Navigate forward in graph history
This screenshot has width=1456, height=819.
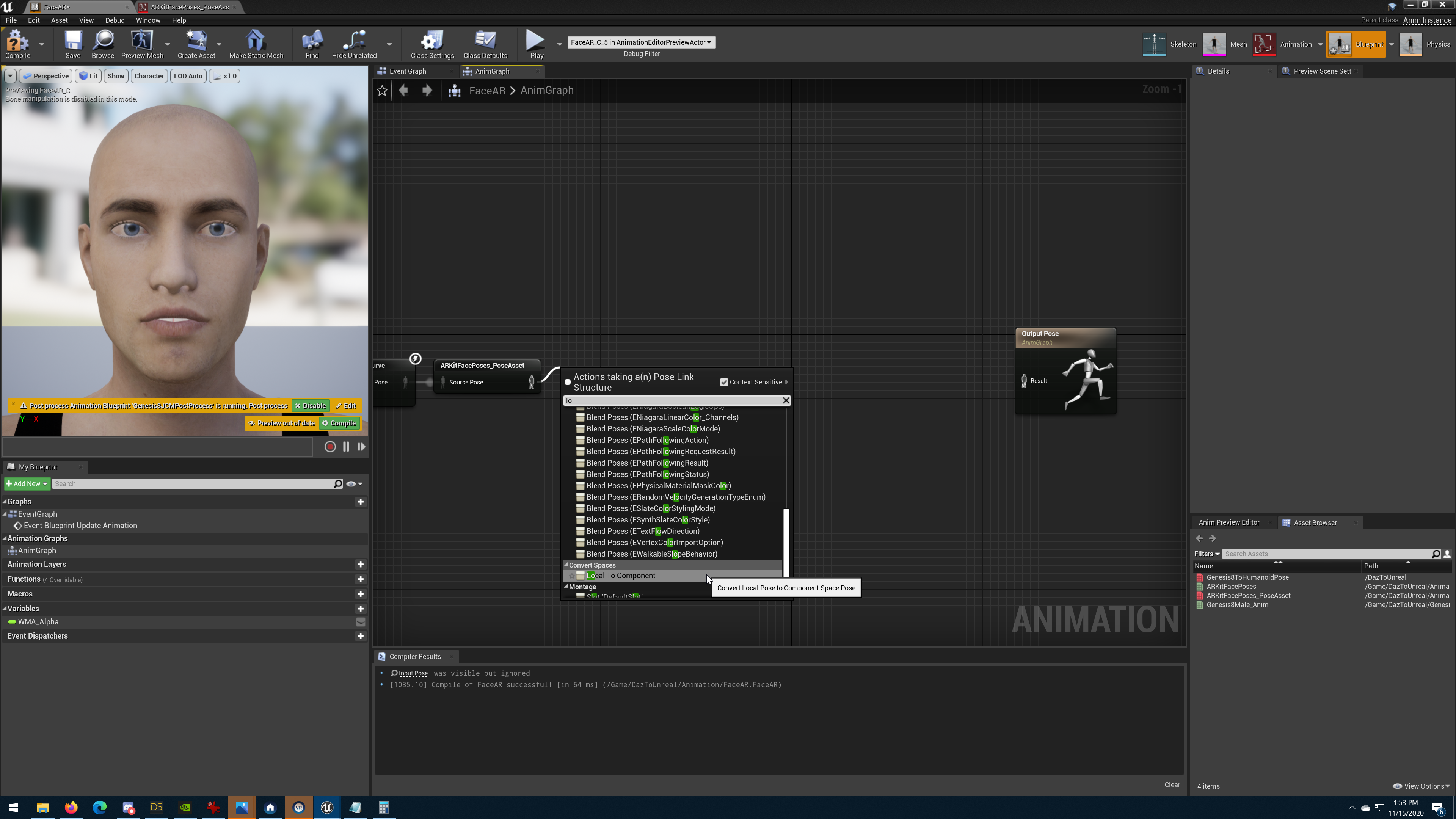(x=427, y=91)
